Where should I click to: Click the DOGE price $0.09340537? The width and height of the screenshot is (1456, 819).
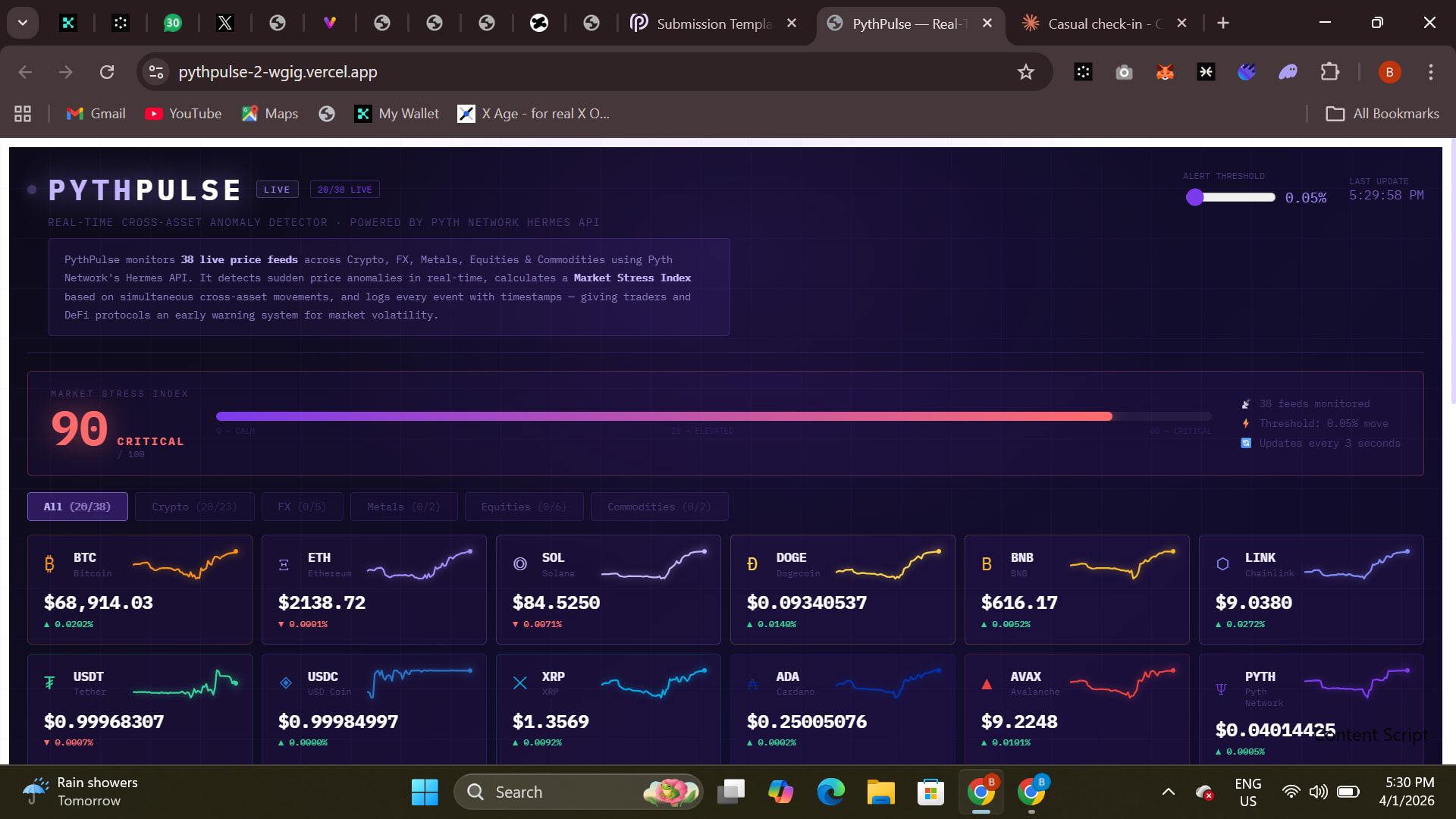coord(806,603)
